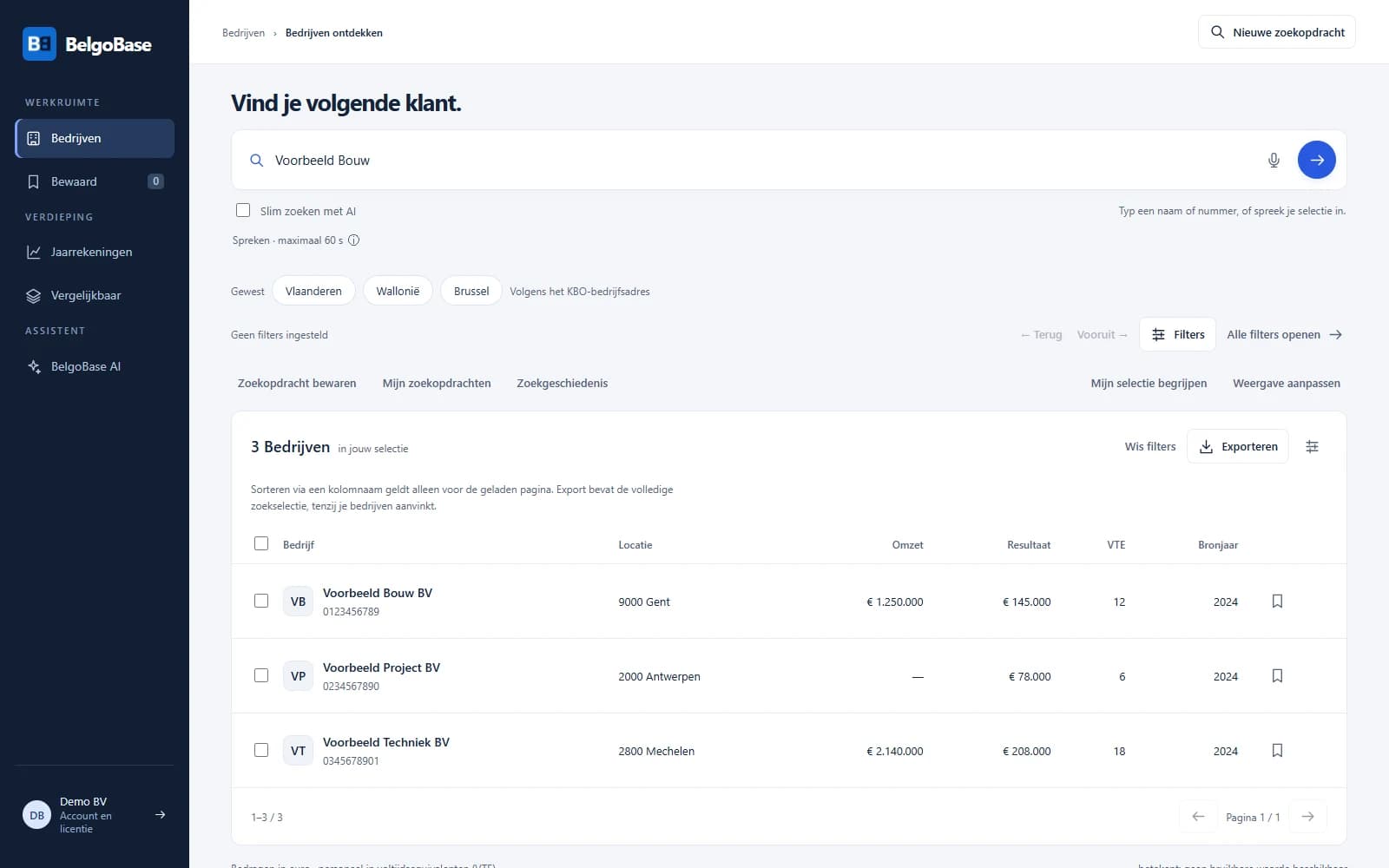The image size is (1389, 868).
Task: Click Nieuwe zoekopdracht button
Action: [1276, 32]
